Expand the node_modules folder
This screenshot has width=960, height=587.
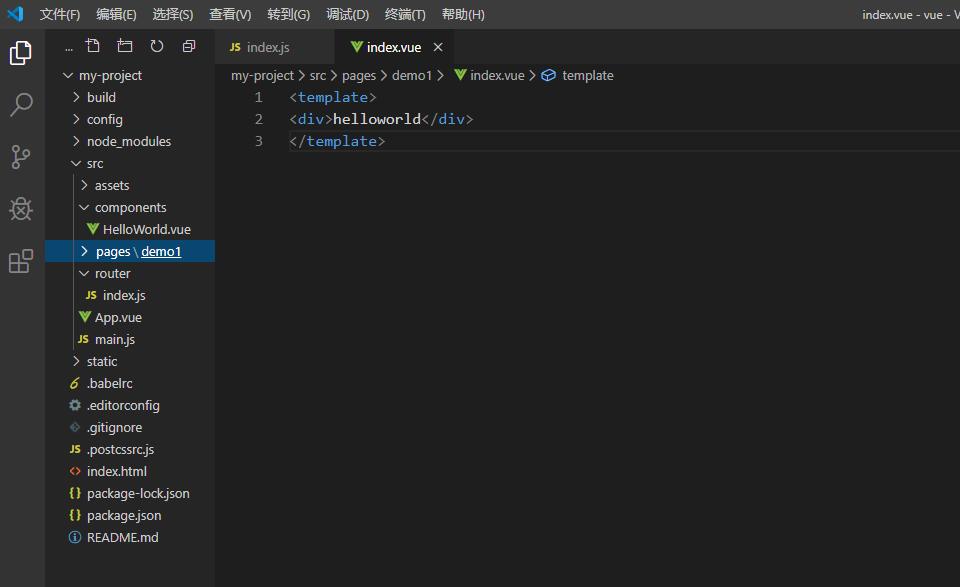tap(128, 141)
